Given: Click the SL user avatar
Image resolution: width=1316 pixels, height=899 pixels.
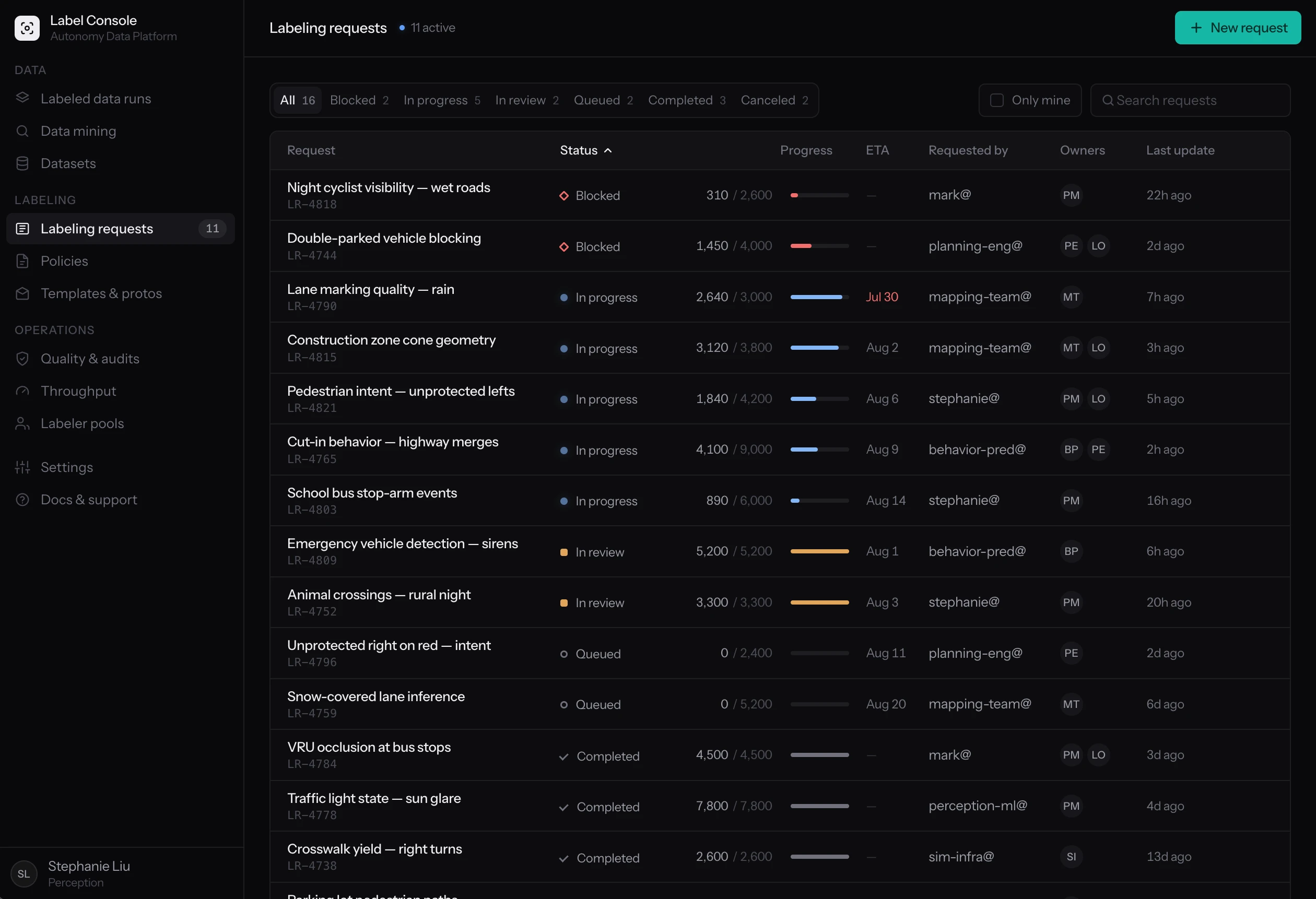Looking at the screenshot, I should click(x=24, y=873).
